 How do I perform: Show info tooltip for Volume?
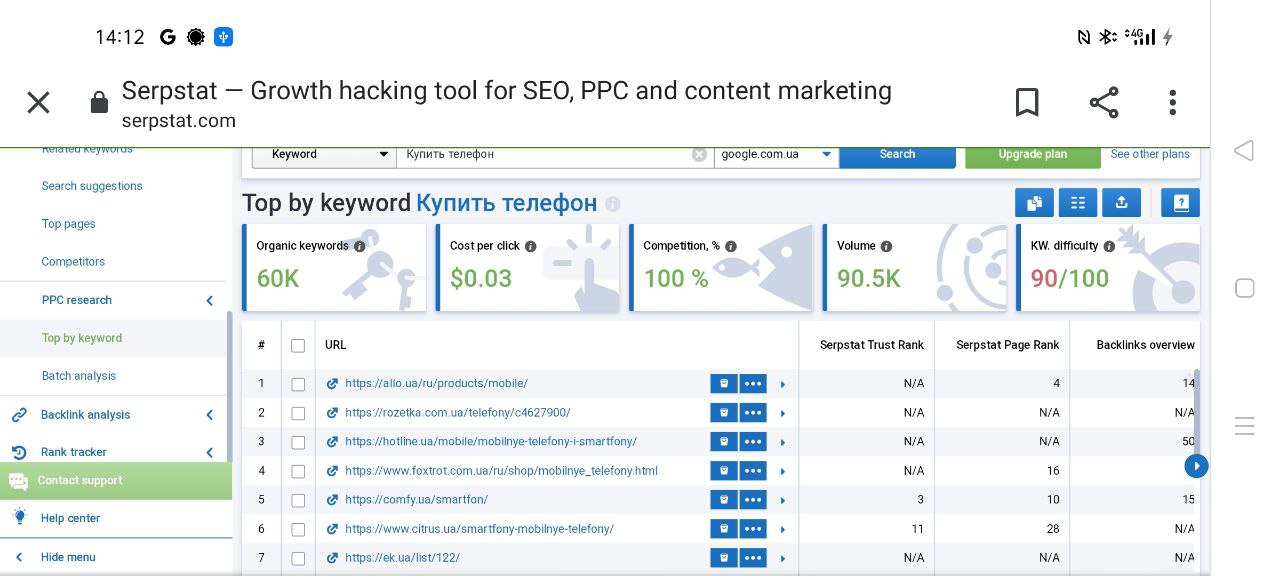click(886, 246)
